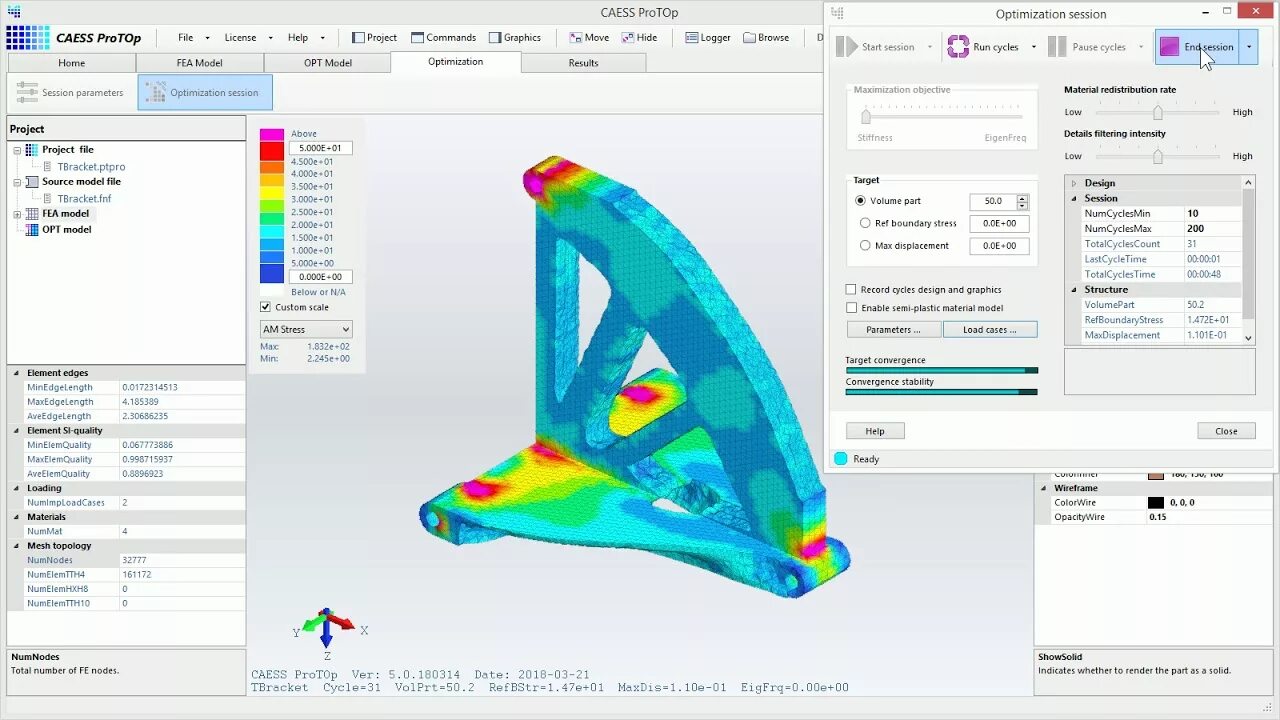
Task: End the optimization session
Action: 1197,47
